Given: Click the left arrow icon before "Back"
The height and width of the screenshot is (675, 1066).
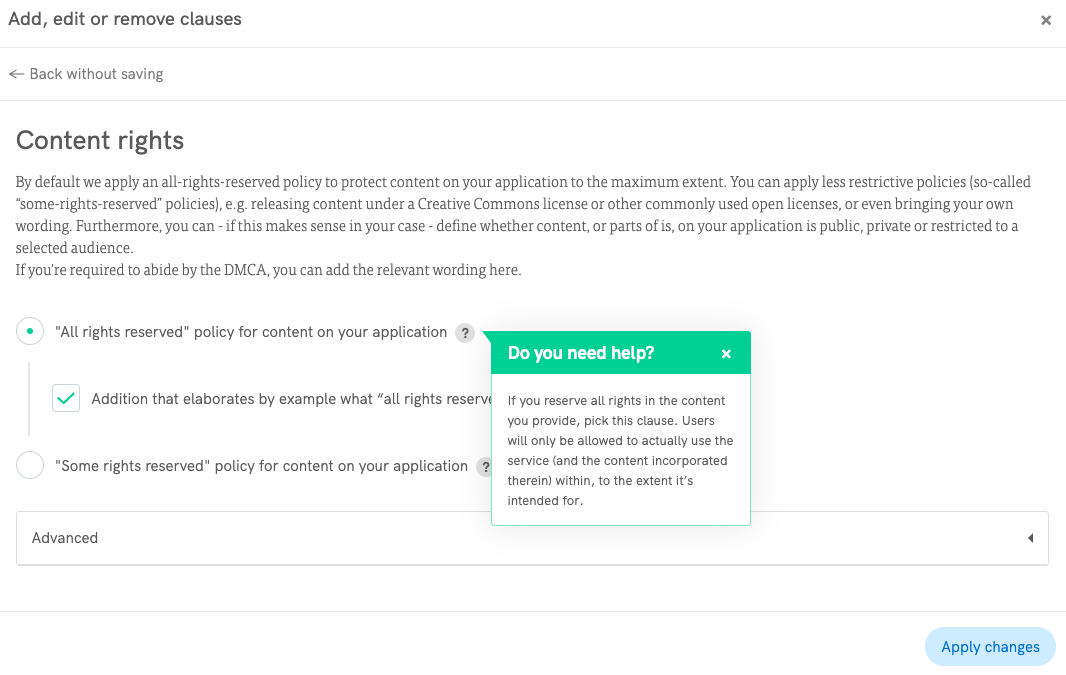Looking at the screenshot, I should click(x=16, y=74).
